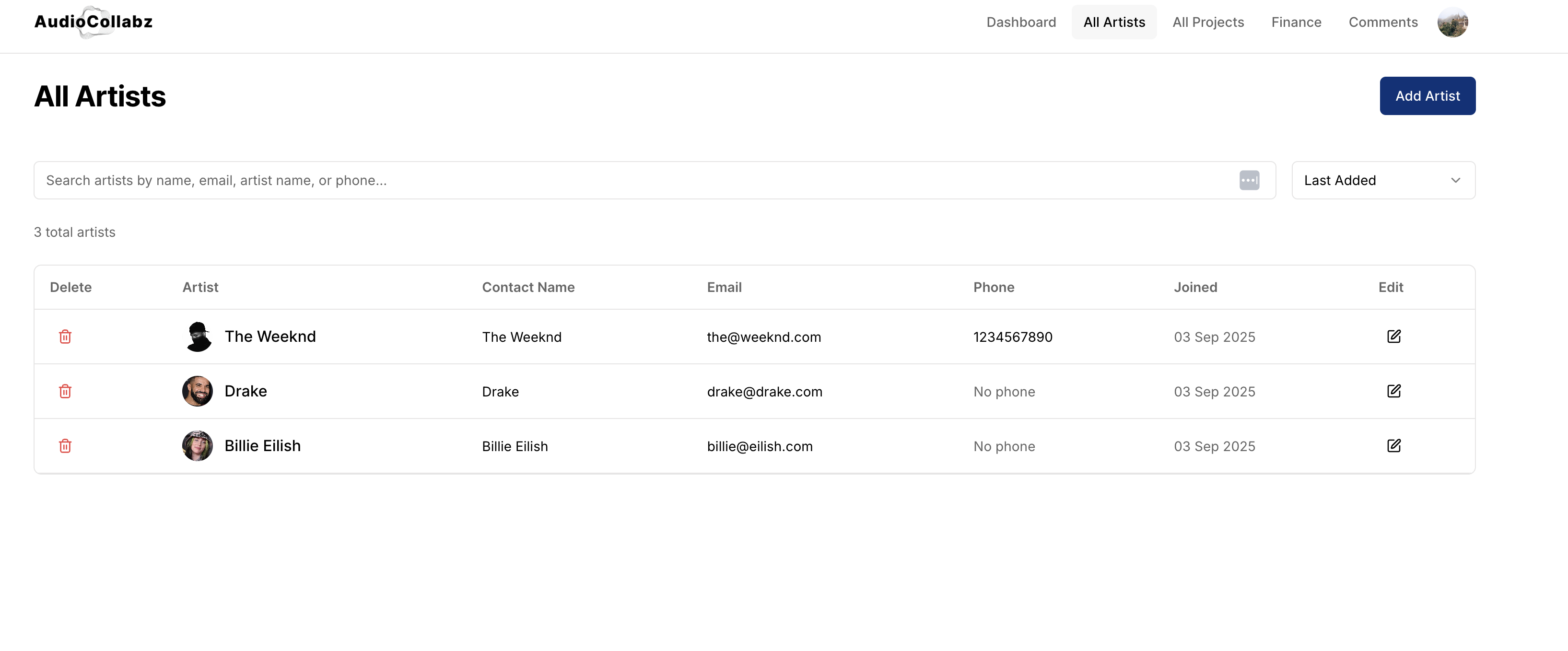1568x651 pixels.
Task: Click Drake's avatar picture
Action: click(x=198, y=391)
